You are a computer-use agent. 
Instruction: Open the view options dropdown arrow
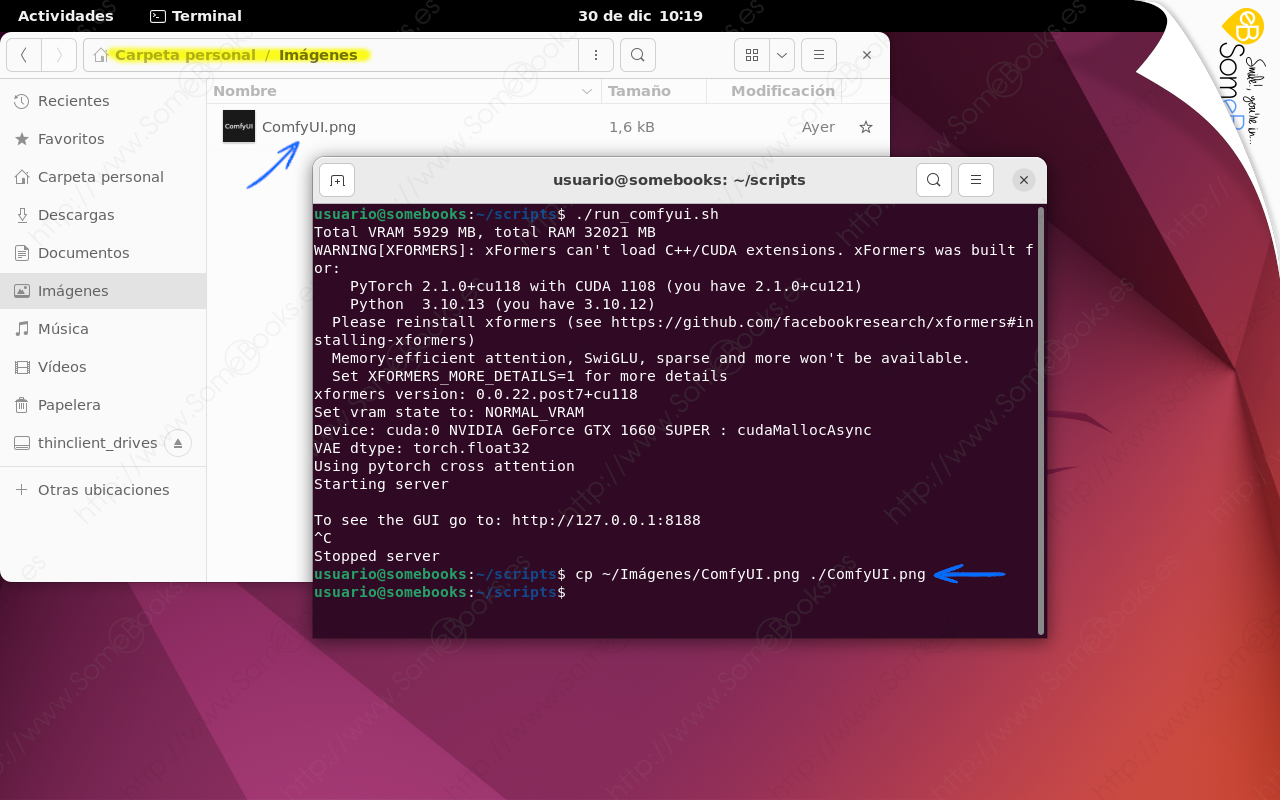(x=781, y=55)
